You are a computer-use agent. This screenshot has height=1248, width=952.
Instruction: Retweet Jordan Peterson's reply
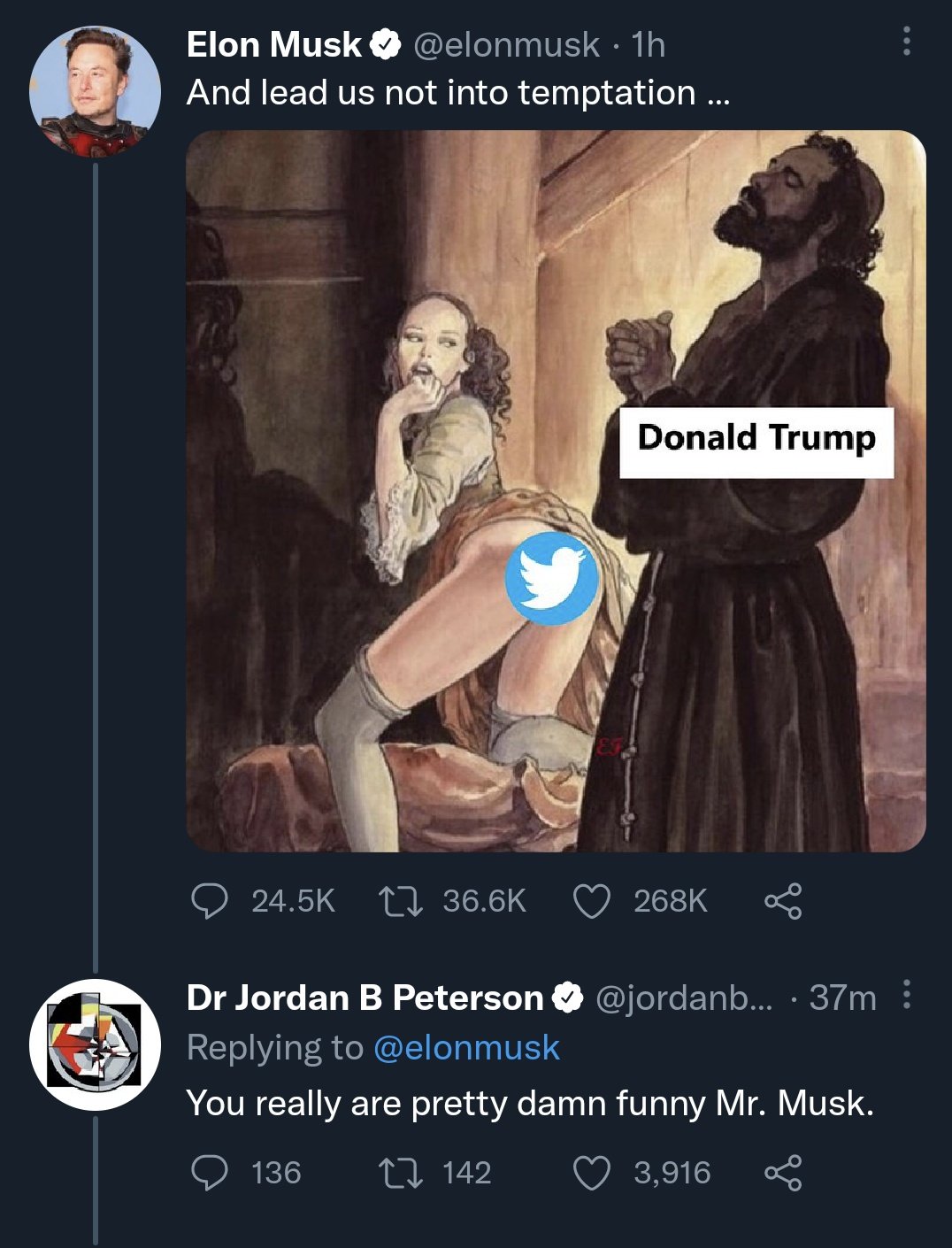pos(400,1173)
